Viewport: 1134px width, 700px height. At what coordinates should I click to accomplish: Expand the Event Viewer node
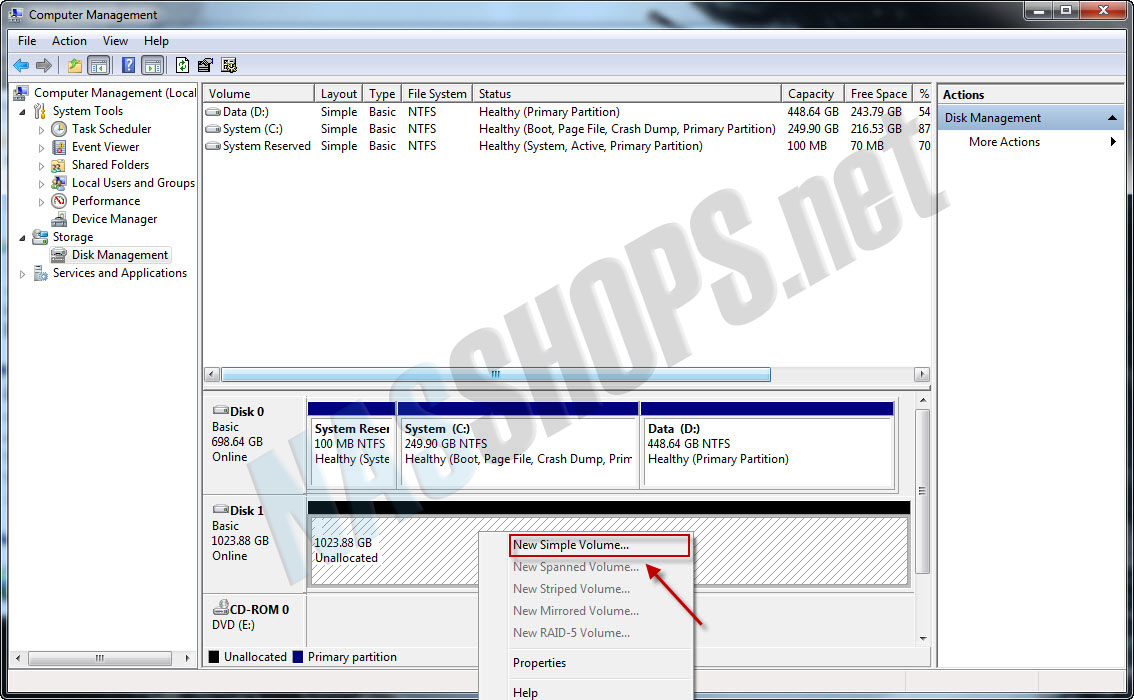41,148
